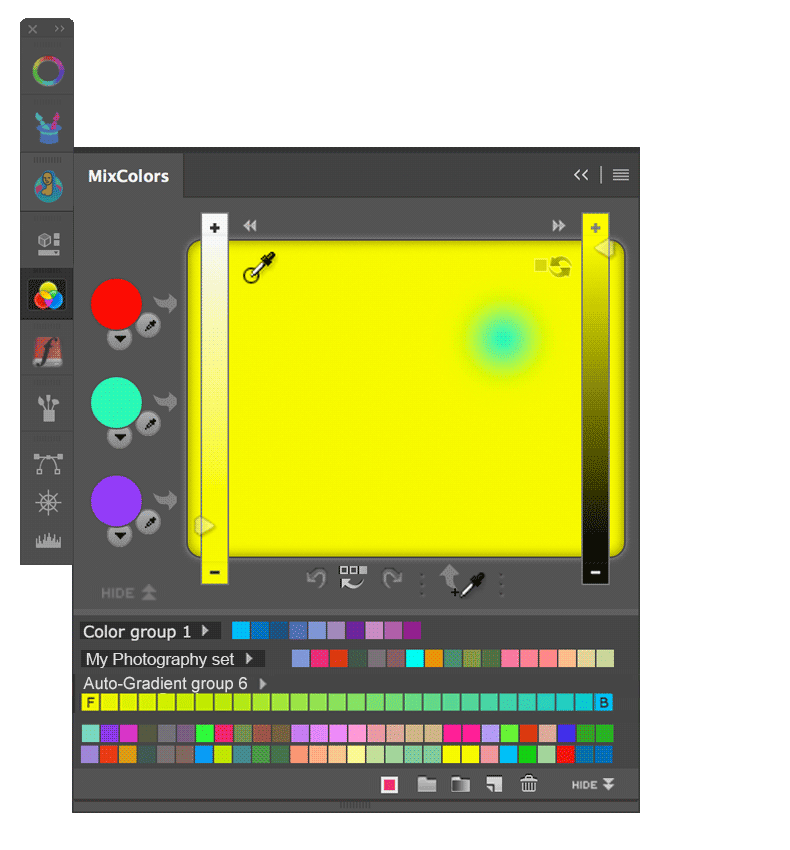Toggle the swap refresh icon in the mixing canvas
This screenshot has height=850, width=790.
(x=560, y=267)
